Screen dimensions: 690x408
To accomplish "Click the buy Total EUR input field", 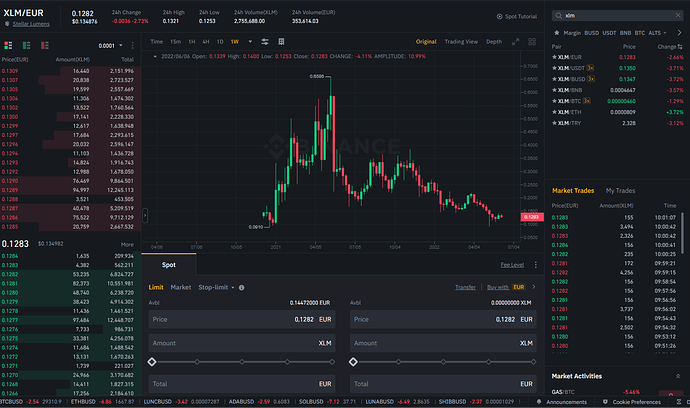I will click(242, 384).
